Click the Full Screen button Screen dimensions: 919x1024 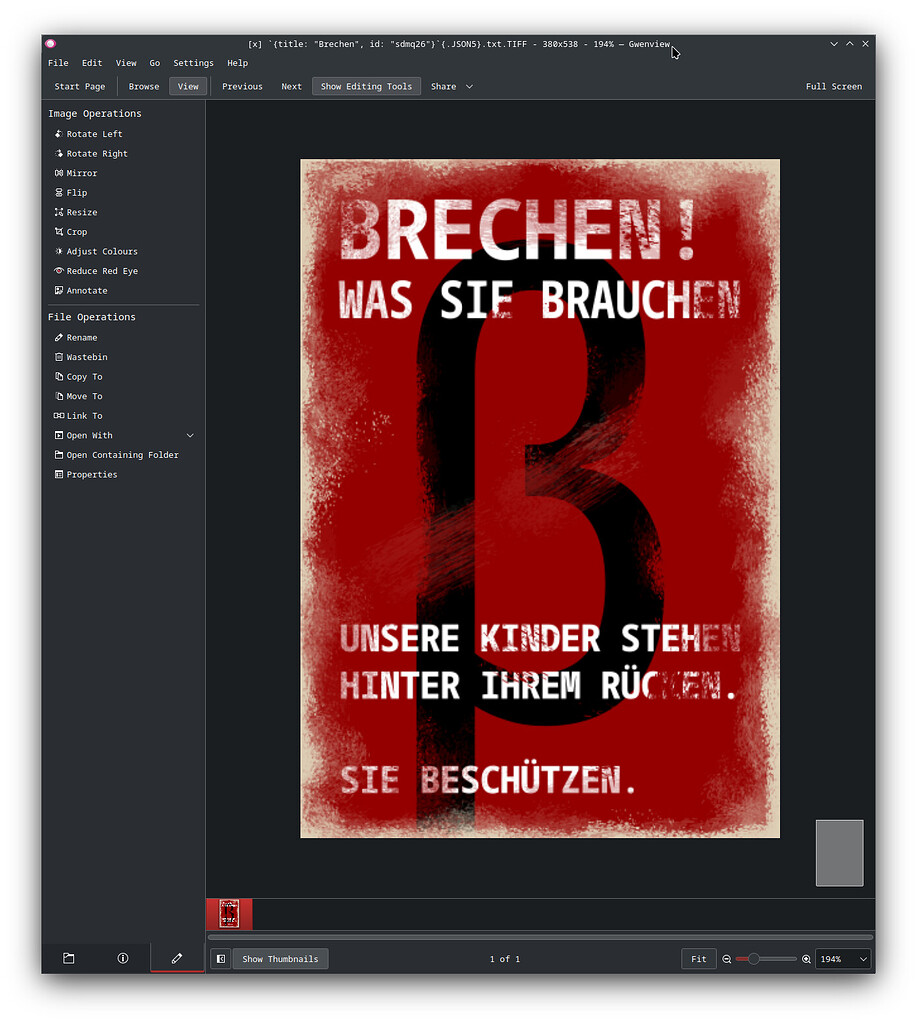click(x=833, y=87)
